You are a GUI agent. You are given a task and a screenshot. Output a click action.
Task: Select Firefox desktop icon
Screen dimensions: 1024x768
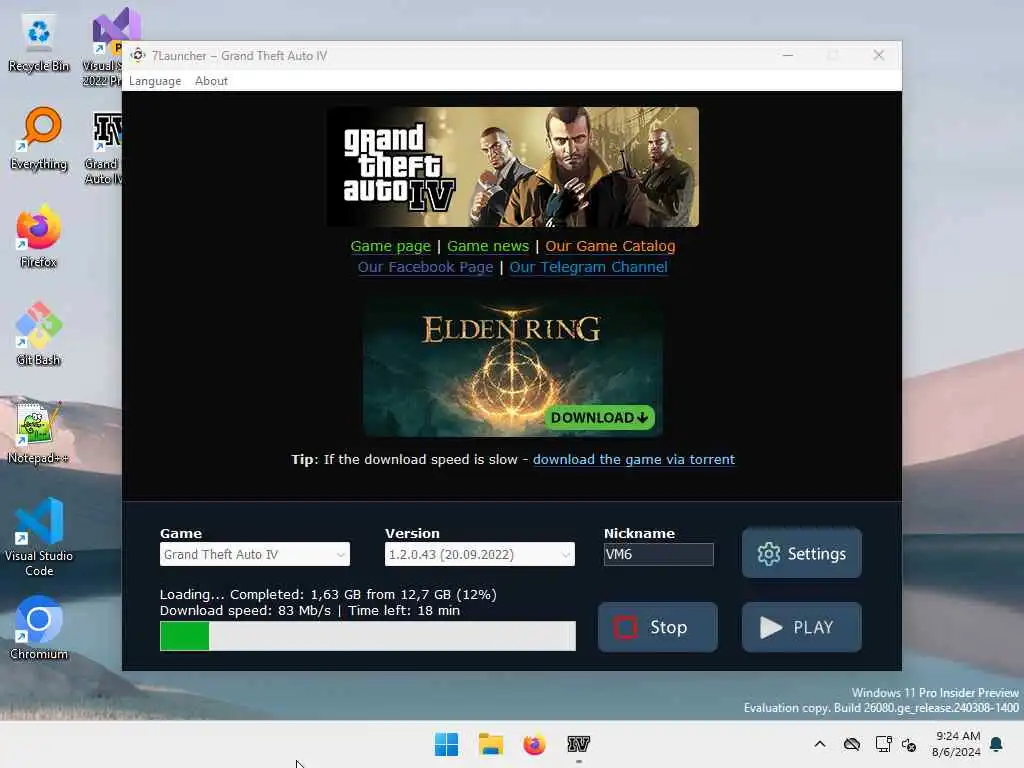click(39, 236)
